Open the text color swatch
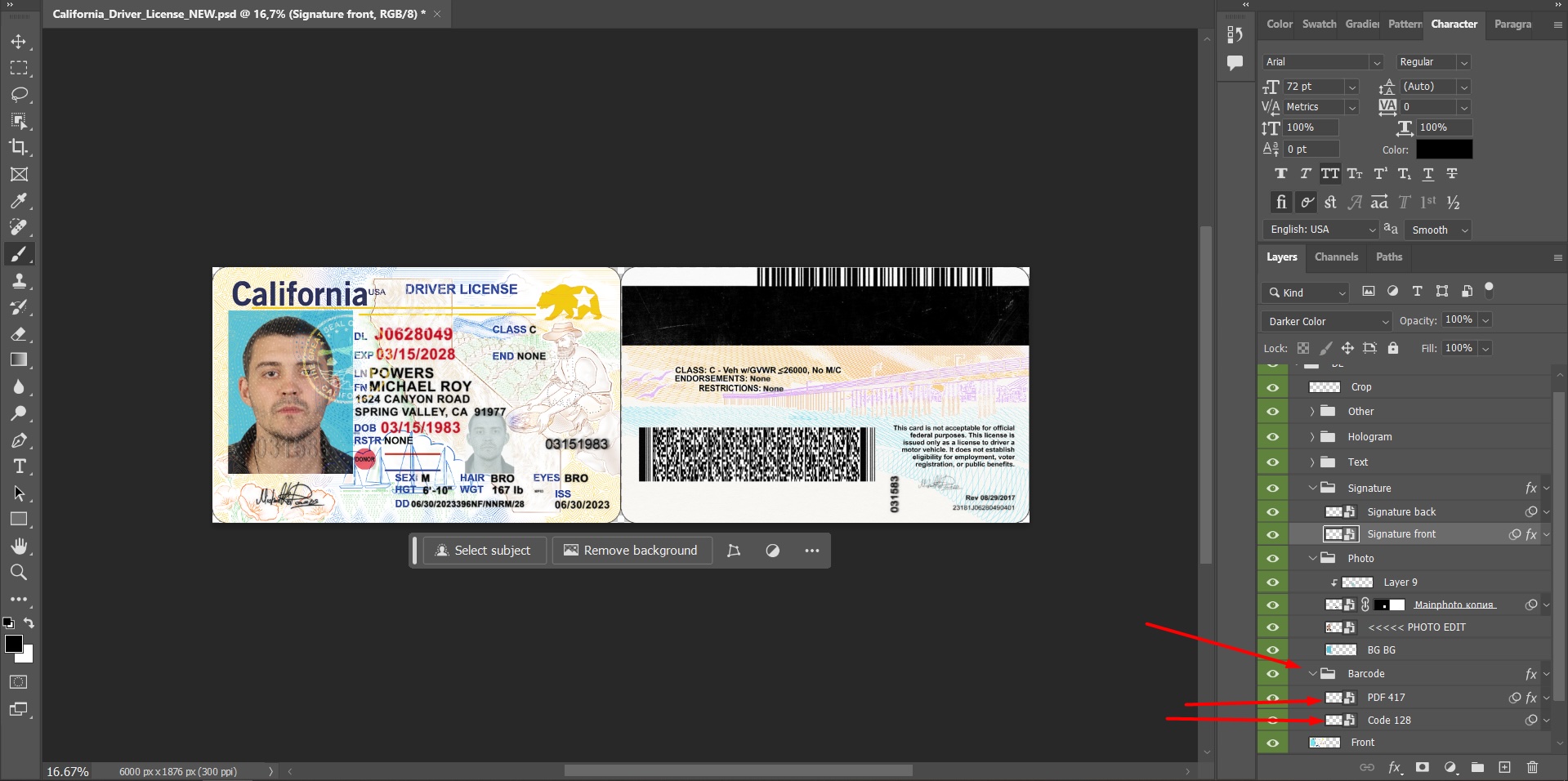1568x781 pixels. (x=1443, y=150)
